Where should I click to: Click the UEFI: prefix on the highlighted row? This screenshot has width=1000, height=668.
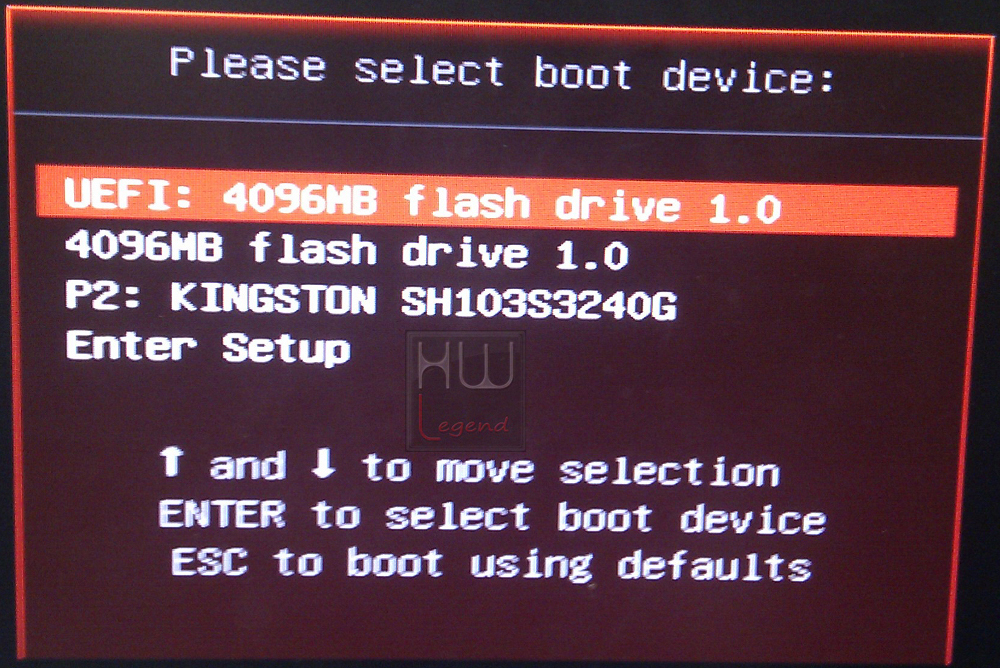128,193
